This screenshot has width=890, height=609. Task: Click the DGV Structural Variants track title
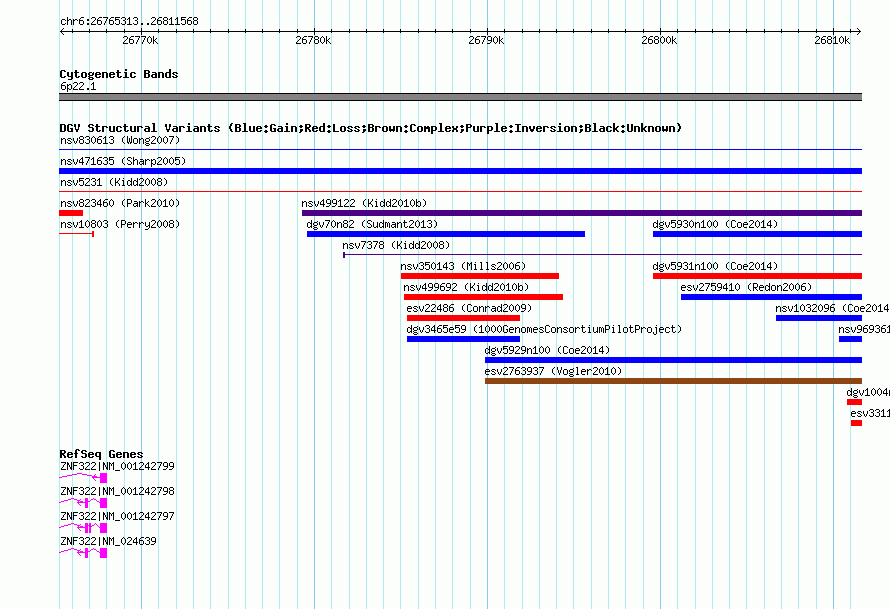pyautogui.click(x=371, y=128)
